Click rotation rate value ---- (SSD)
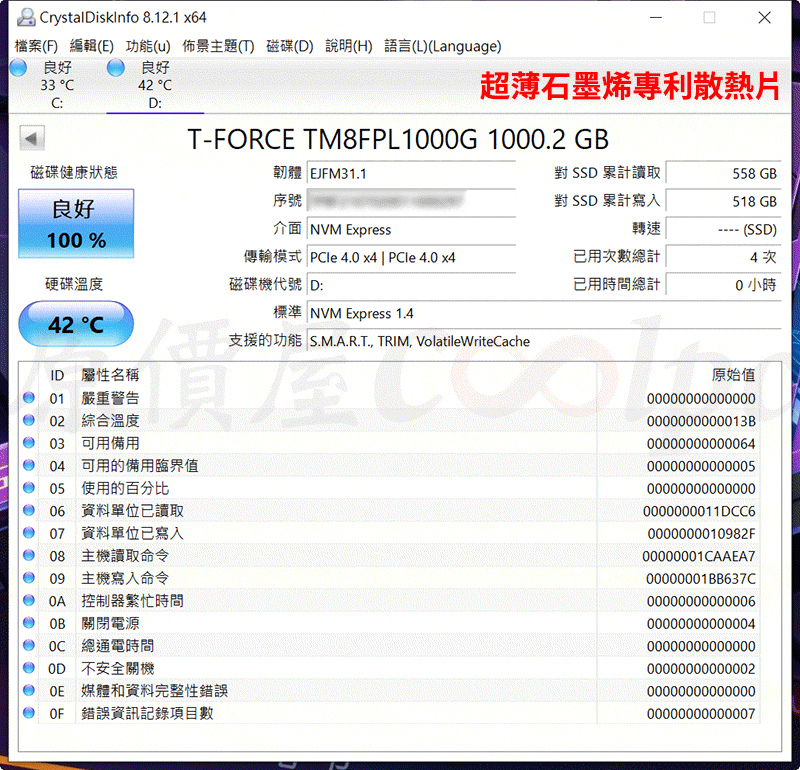This screenshot has width=800, height=770. pyautogui.click(x=723, y=230)
